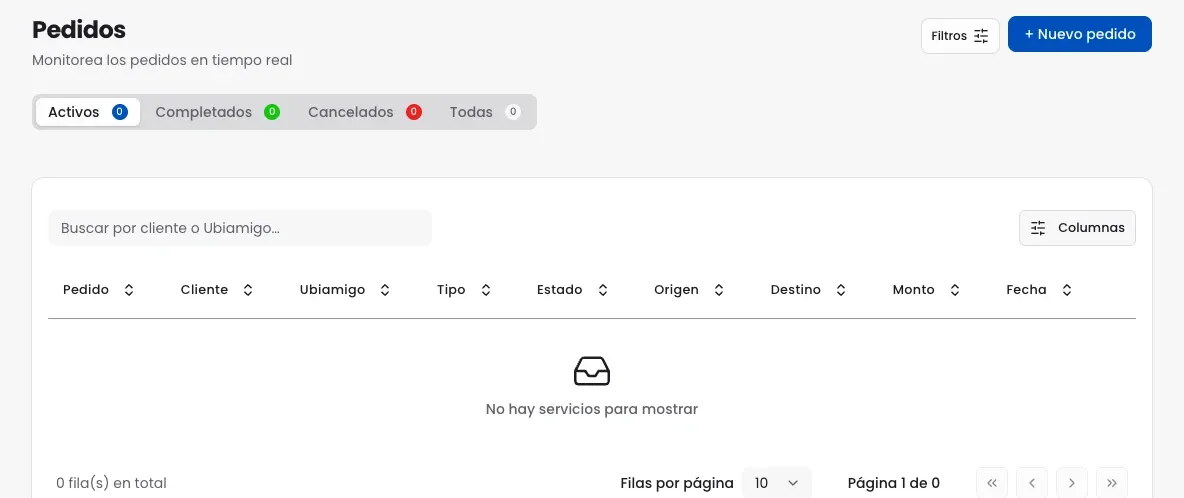
Task: Click the Monto column header text
Action: pos(914,290)
